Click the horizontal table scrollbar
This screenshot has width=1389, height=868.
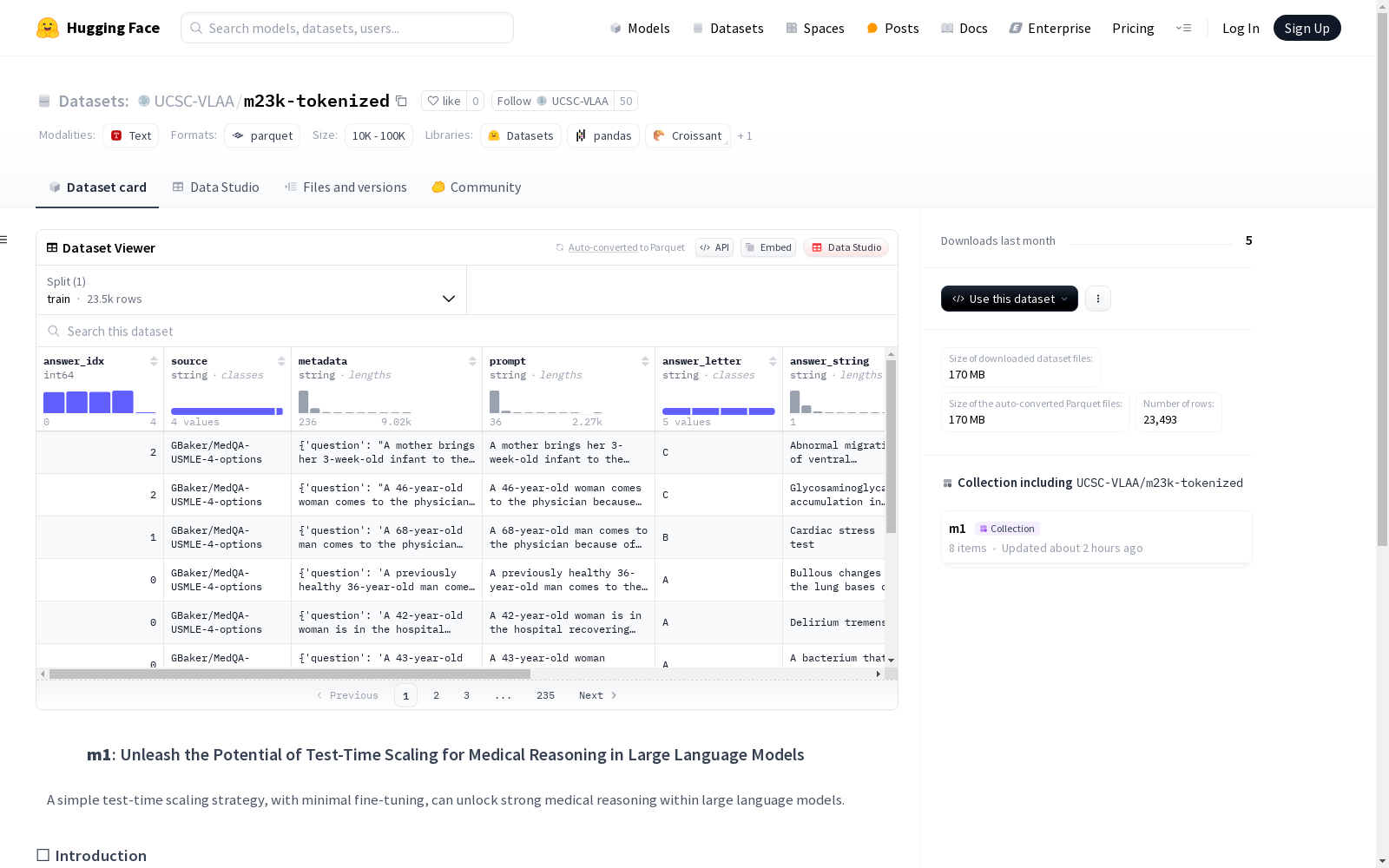click(x=290, y=674)
